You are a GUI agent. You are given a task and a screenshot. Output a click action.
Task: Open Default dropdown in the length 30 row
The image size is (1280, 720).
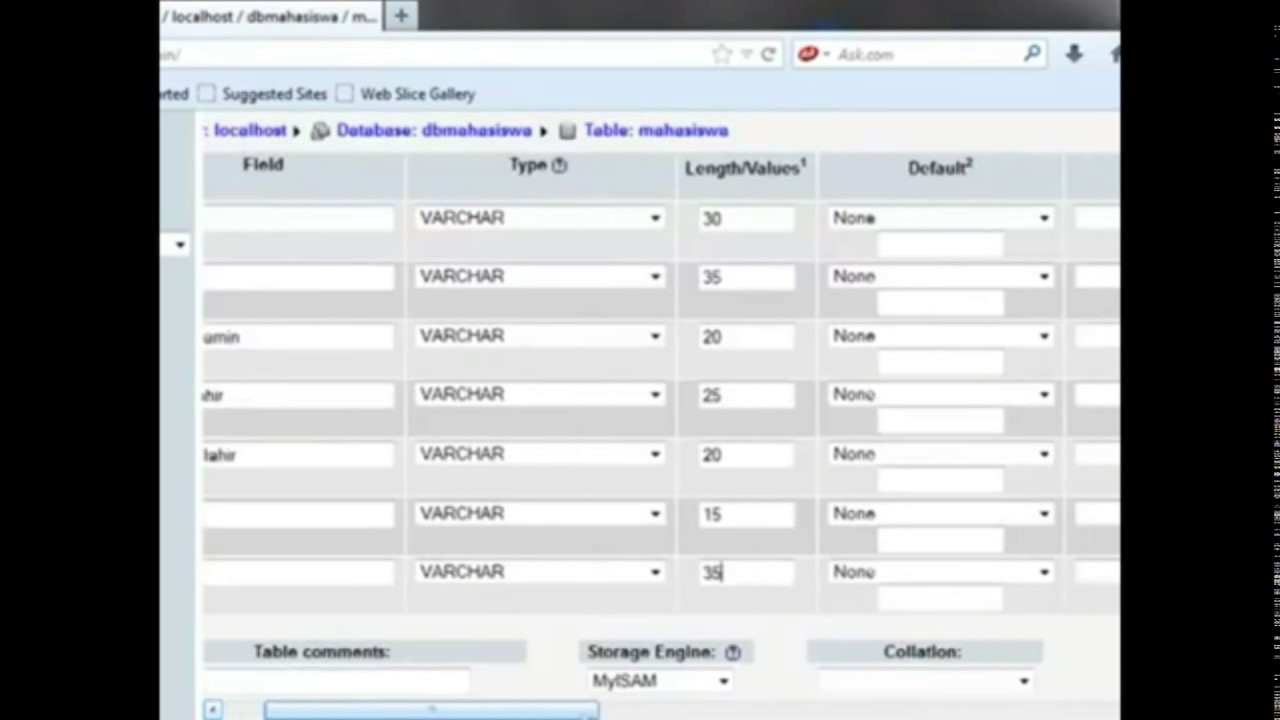tap(941, 218)
